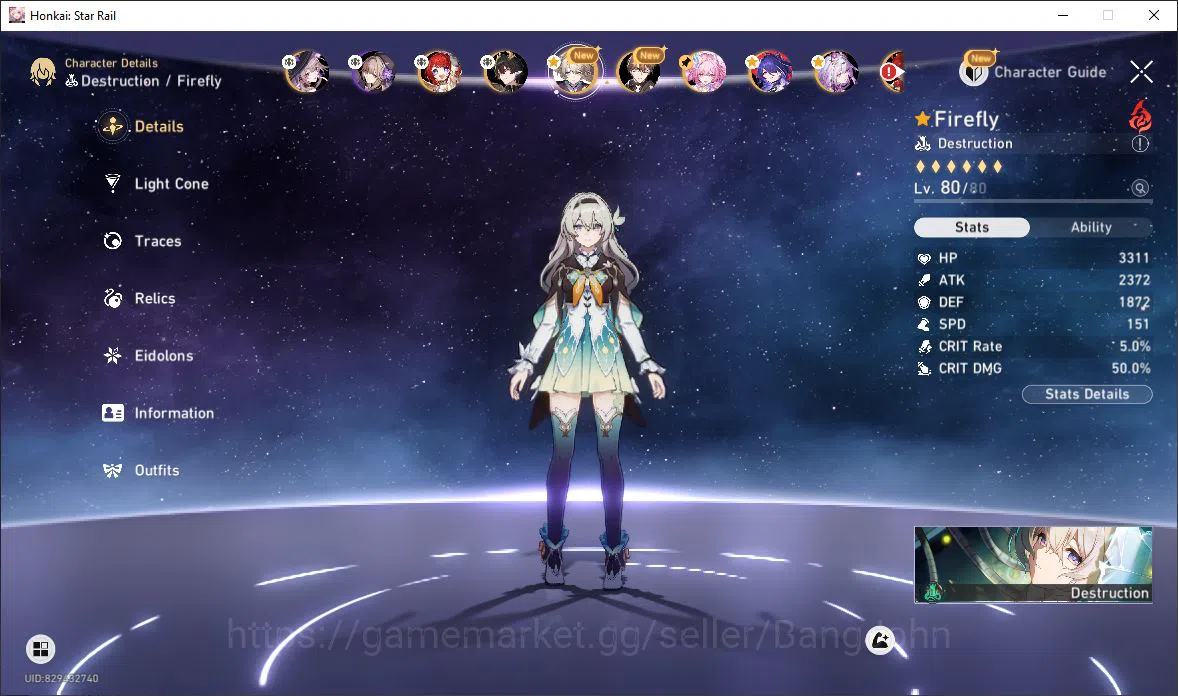Click the DEF value 1872

(1134, 302)
